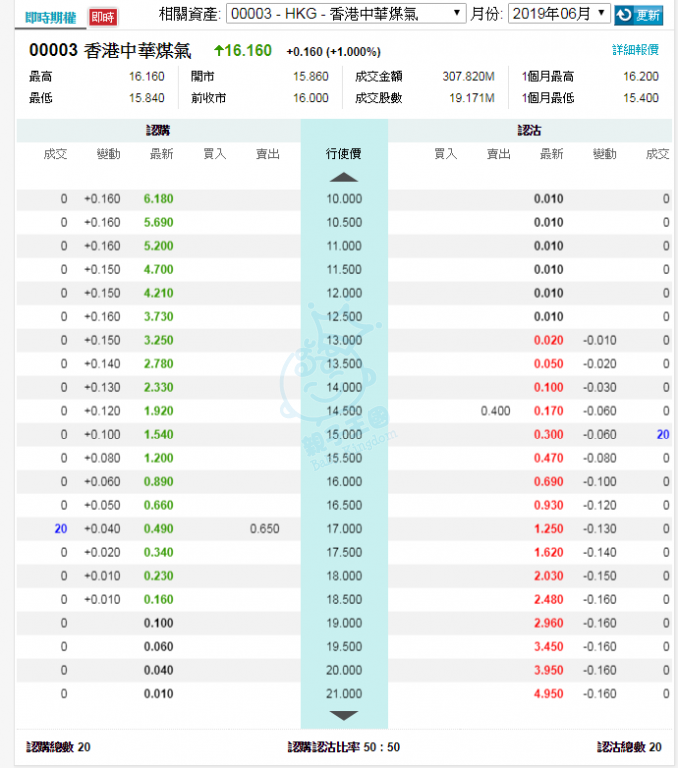Click the put bid price 0.400
This screenshot has height=768, width=678.
495,411
